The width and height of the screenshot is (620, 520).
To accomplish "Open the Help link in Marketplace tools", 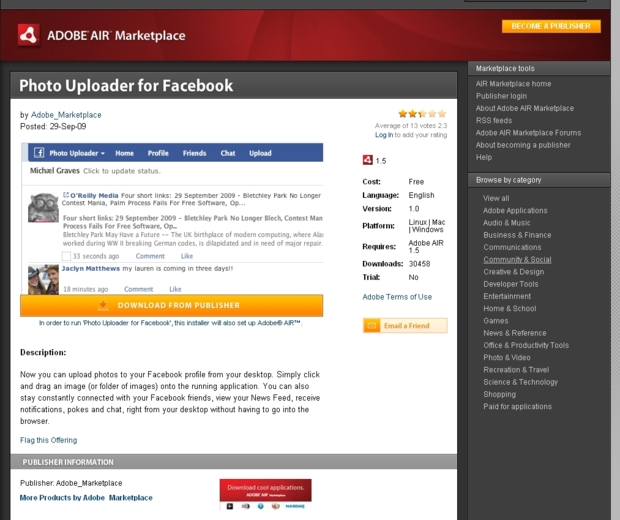I will click(x=484, y=157).
